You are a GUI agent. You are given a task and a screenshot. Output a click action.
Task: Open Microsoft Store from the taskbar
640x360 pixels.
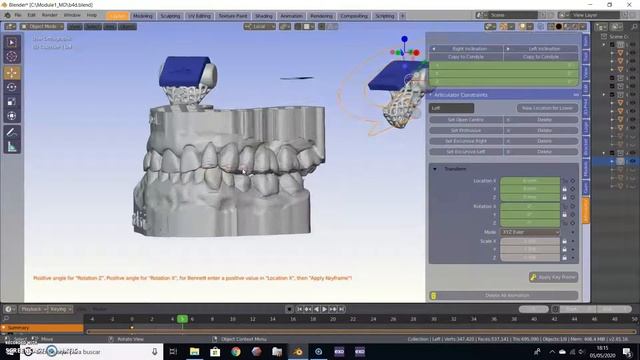coord(215,351)
